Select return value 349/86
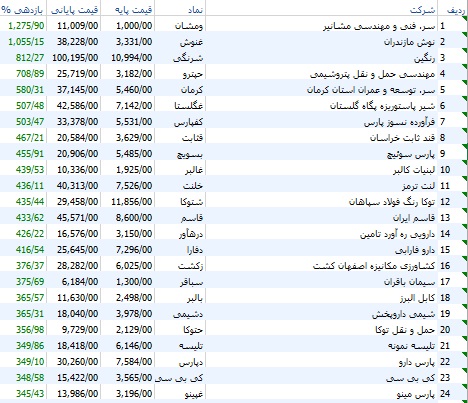 pyautogui.click(x=30, y=346)
